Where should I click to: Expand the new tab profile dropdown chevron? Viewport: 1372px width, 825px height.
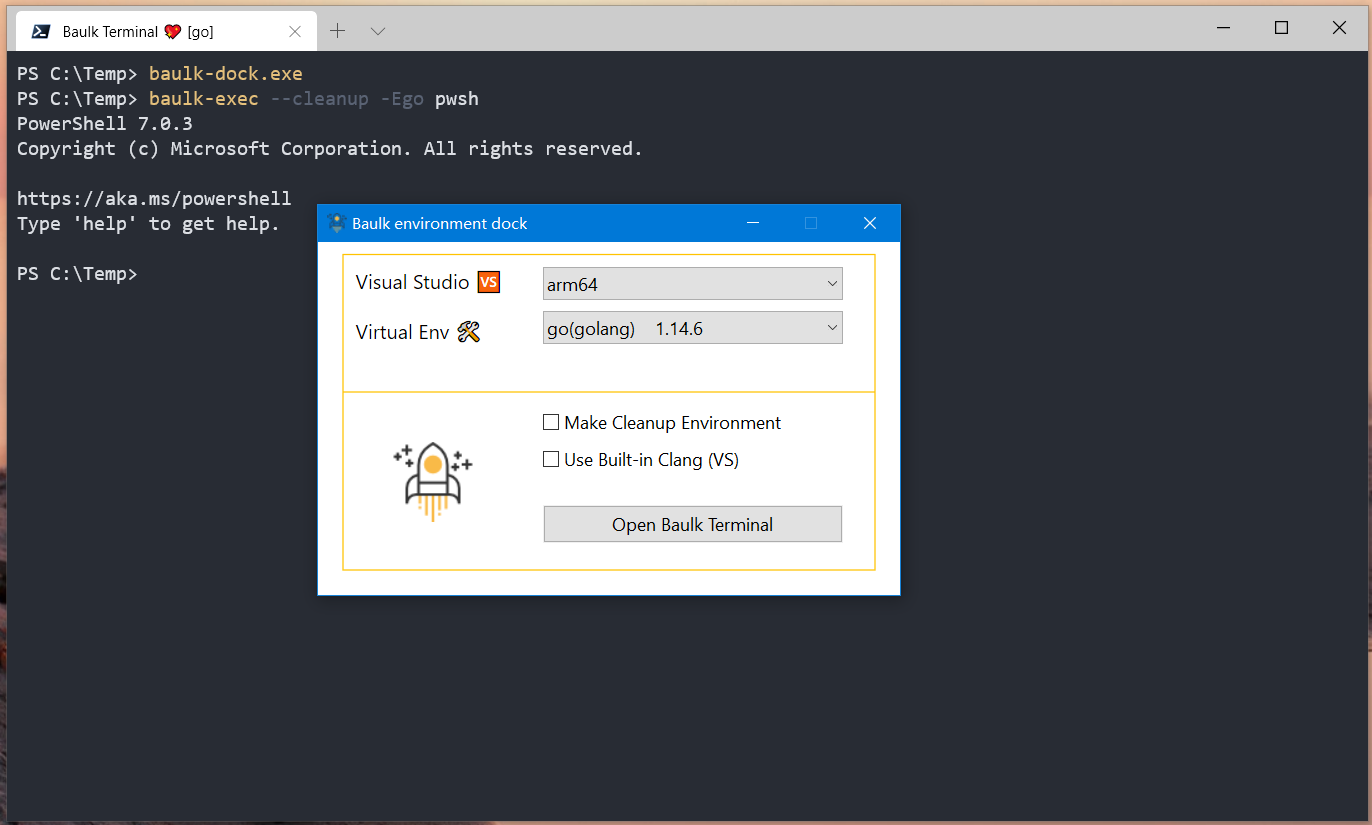coord(378,31)
